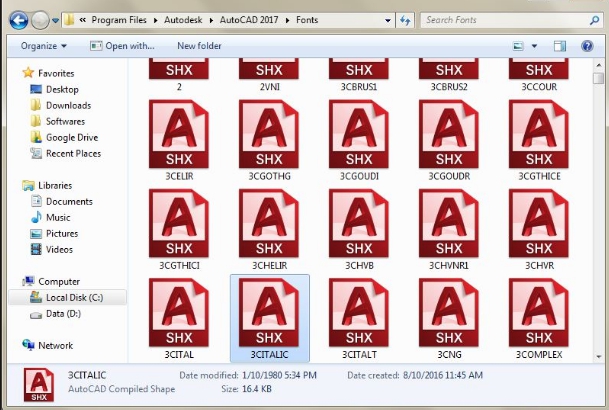Refresh the Fonts folder view
The width and height of the screenshot is (609, 410).
pyautogui.click(x=405, y=20)
